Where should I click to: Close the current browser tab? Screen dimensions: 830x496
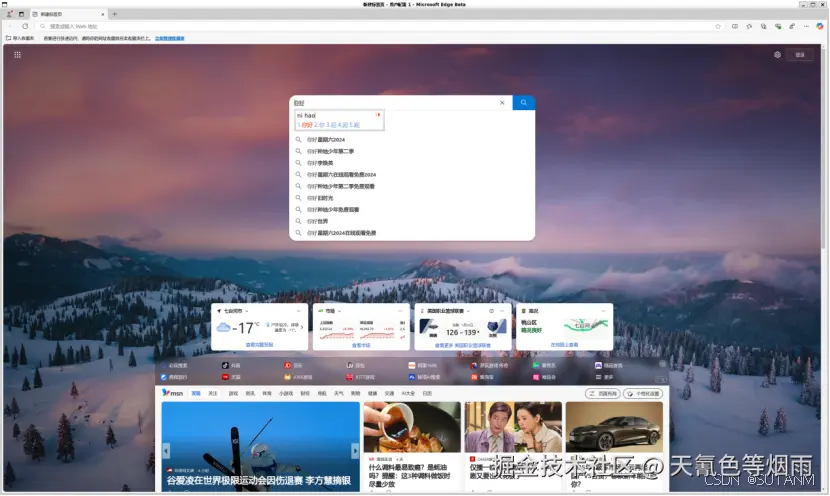102,14
